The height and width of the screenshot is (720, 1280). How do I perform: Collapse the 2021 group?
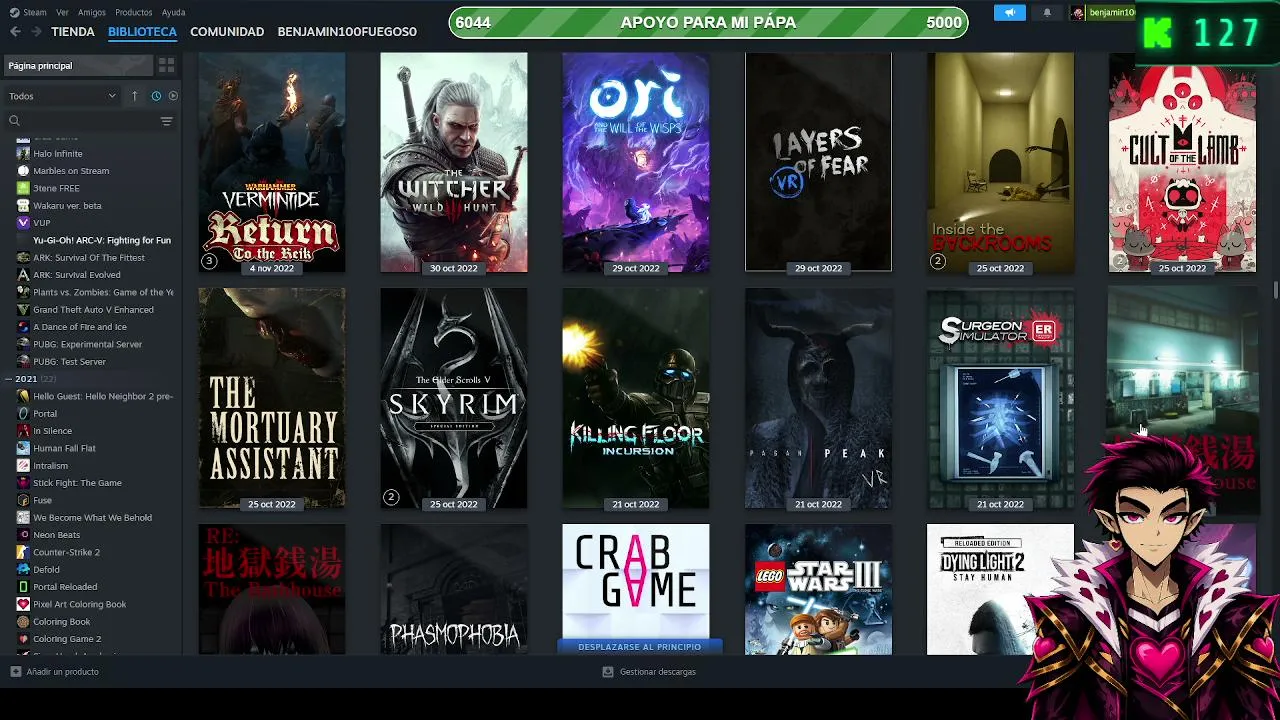(x=8, y=379)
